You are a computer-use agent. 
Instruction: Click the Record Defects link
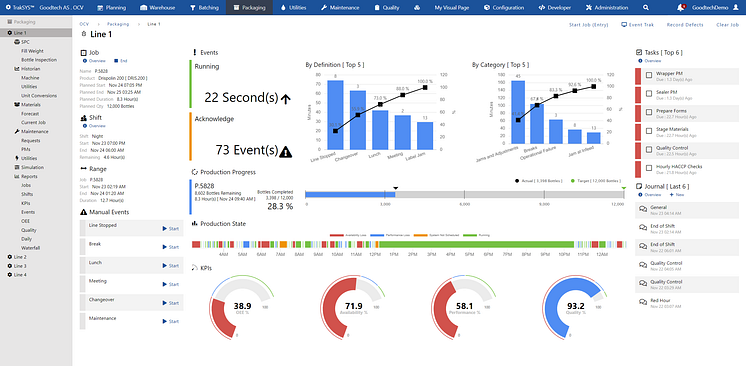click(685, 25)
